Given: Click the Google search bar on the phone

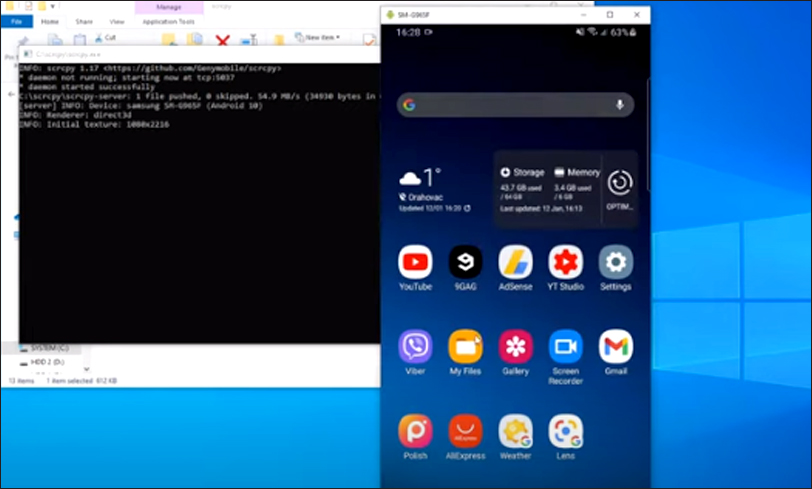Looking at the screenshot, I should (515, 105).
